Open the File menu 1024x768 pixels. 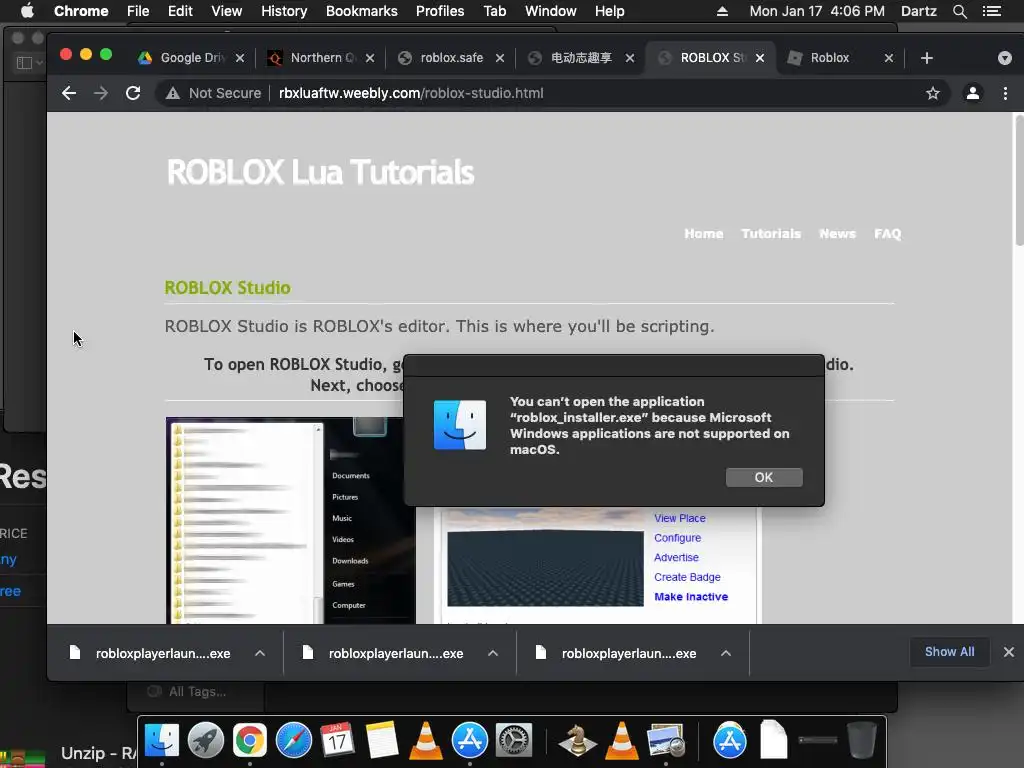[x=138, y=11]
